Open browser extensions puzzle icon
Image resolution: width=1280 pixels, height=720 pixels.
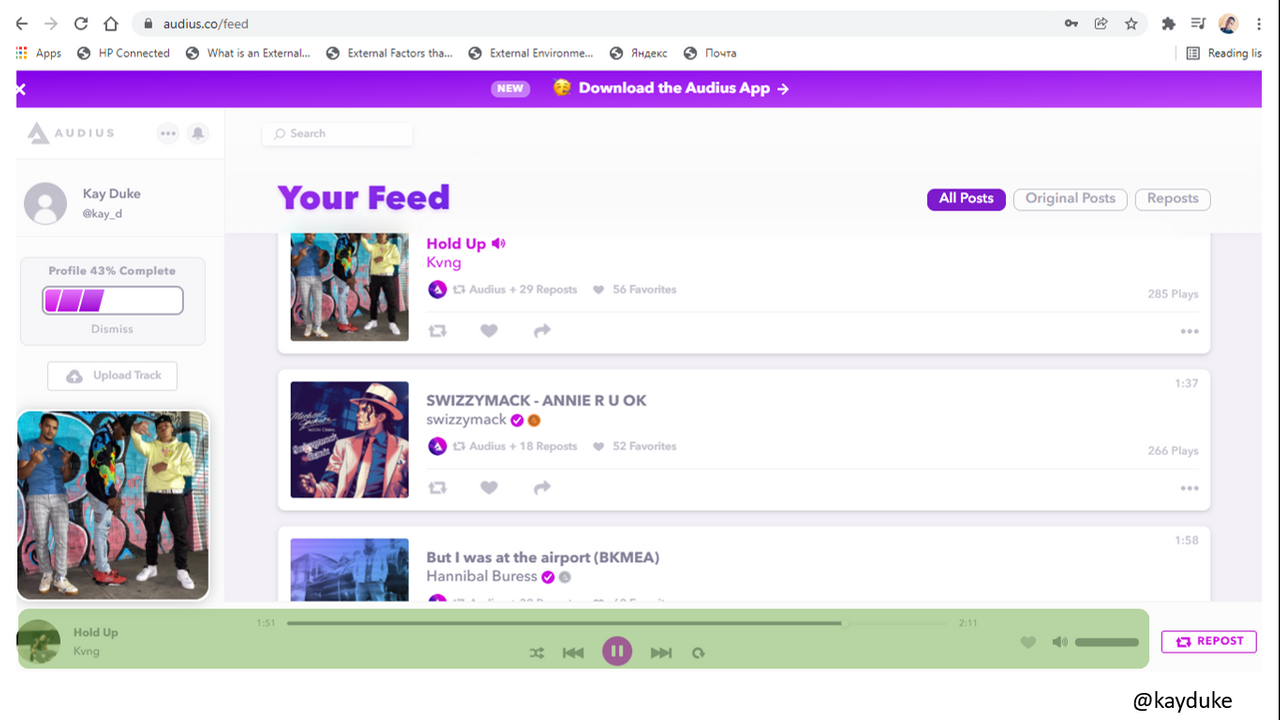1168,23
